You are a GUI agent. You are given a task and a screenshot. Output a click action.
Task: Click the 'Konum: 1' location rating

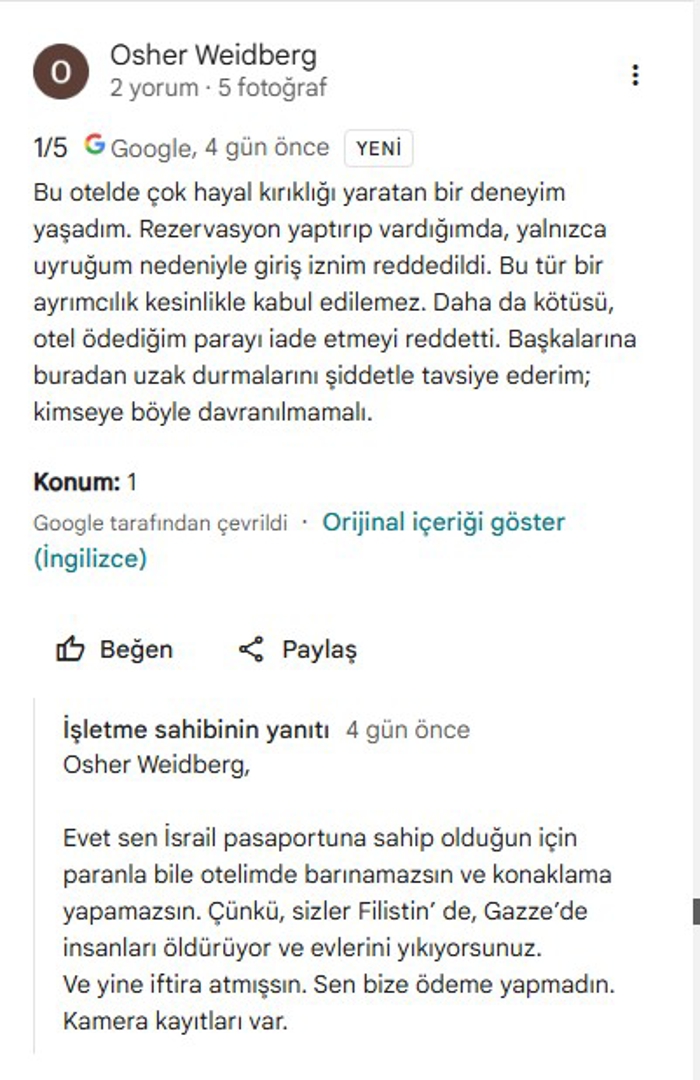click(85, 482)
